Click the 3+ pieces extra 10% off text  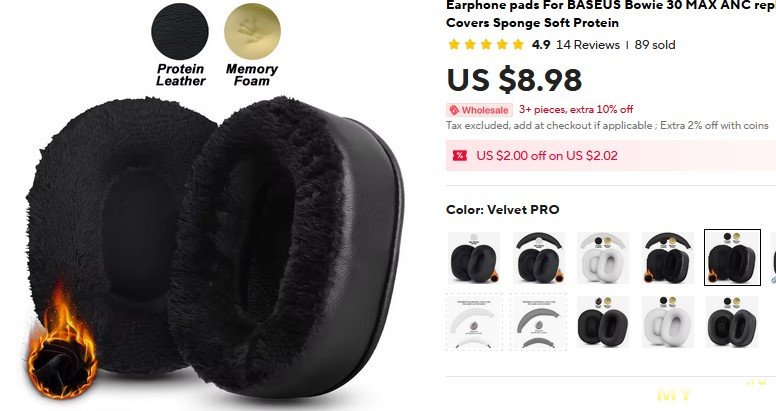(x=576, y=109)
